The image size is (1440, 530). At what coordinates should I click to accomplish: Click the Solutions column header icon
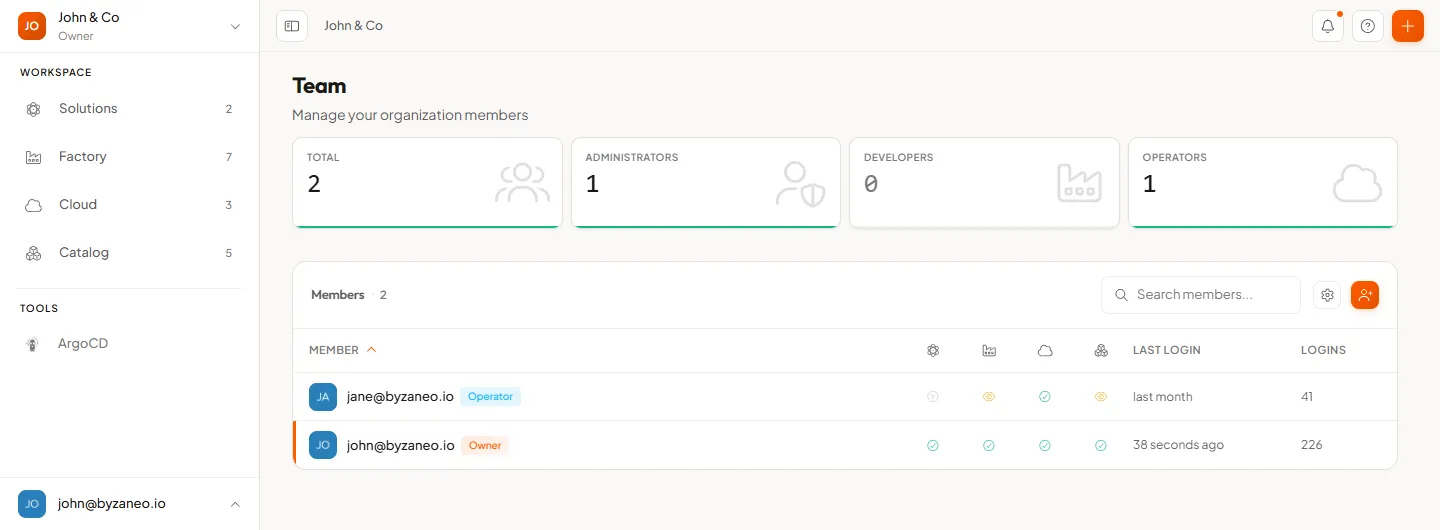[x=933, y=351]
